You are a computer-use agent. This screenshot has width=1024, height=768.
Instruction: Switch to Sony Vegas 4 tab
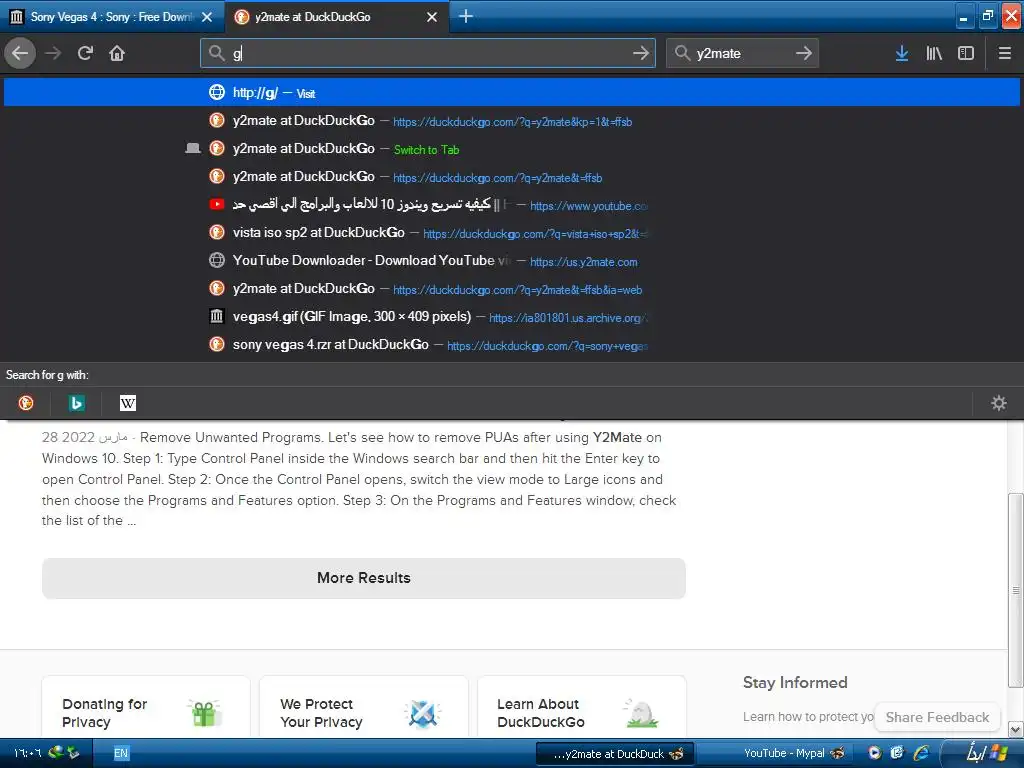coord(111,17)
